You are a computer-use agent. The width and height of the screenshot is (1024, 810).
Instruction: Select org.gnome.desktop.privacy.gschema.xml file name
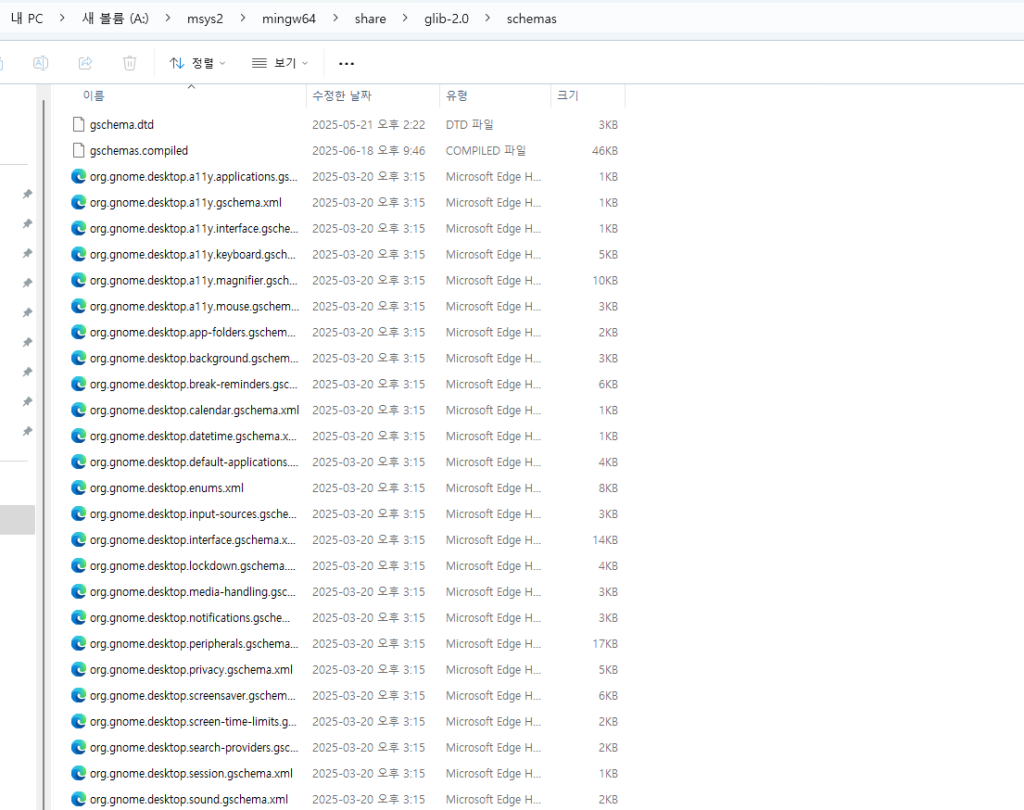191,670
